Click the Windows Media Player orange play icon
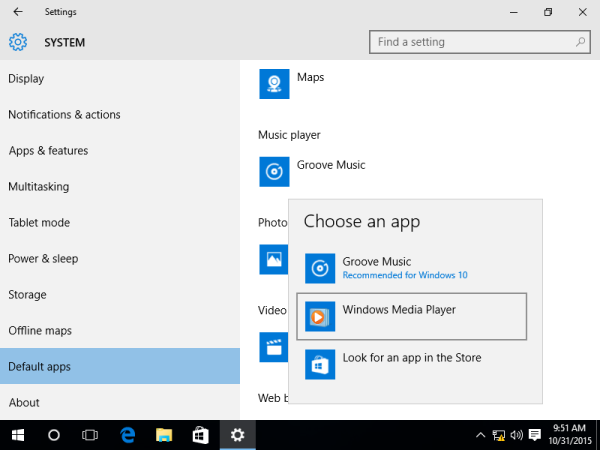The width and height of the screenshot is (600, 450). (320, 316)
